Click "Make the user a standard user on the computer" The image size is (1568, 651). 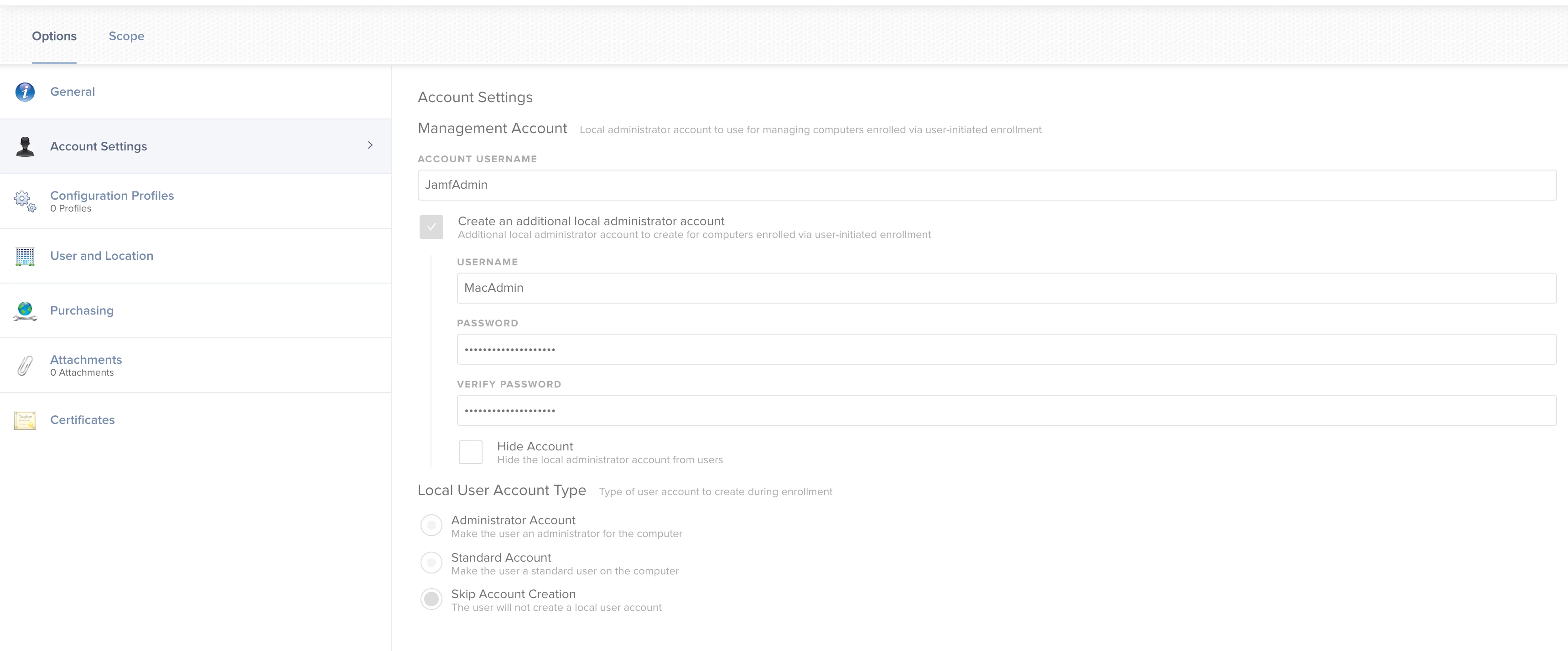pyautogui.click(x=565, y=571)
